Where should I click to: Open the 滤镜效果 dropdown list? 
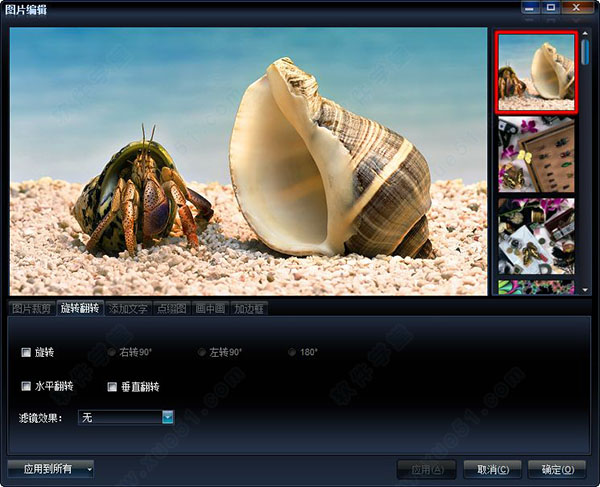167,417
